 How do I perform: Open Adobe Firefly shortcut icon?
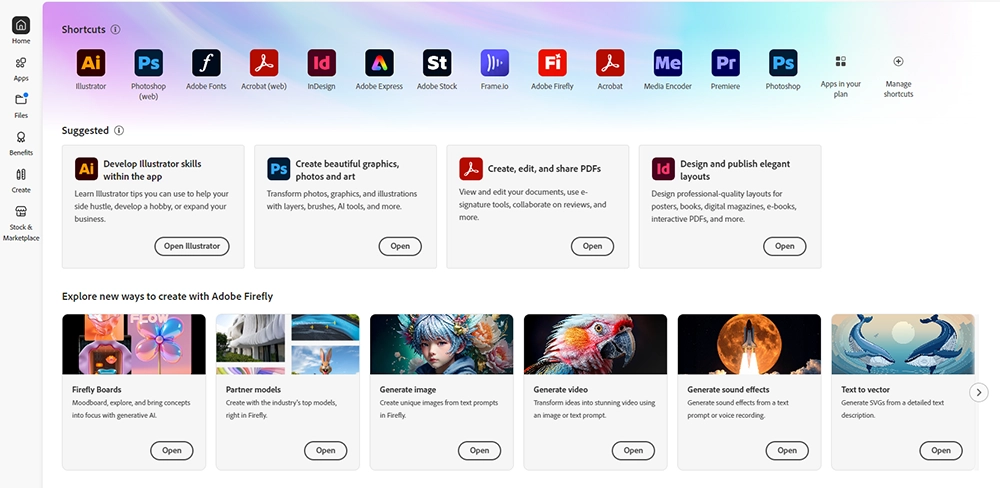(552, 63)
